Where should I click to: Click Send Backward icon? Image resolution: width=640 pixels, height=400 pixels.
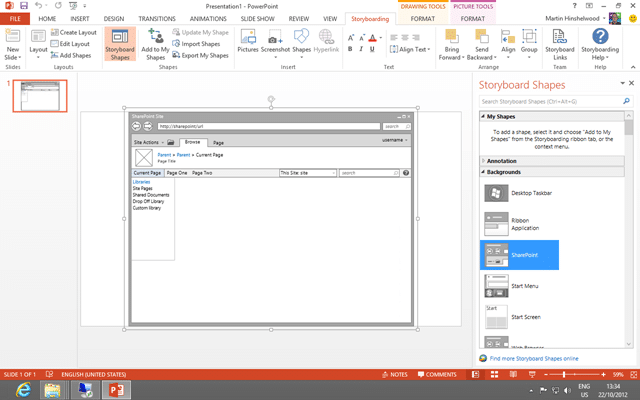482,36
